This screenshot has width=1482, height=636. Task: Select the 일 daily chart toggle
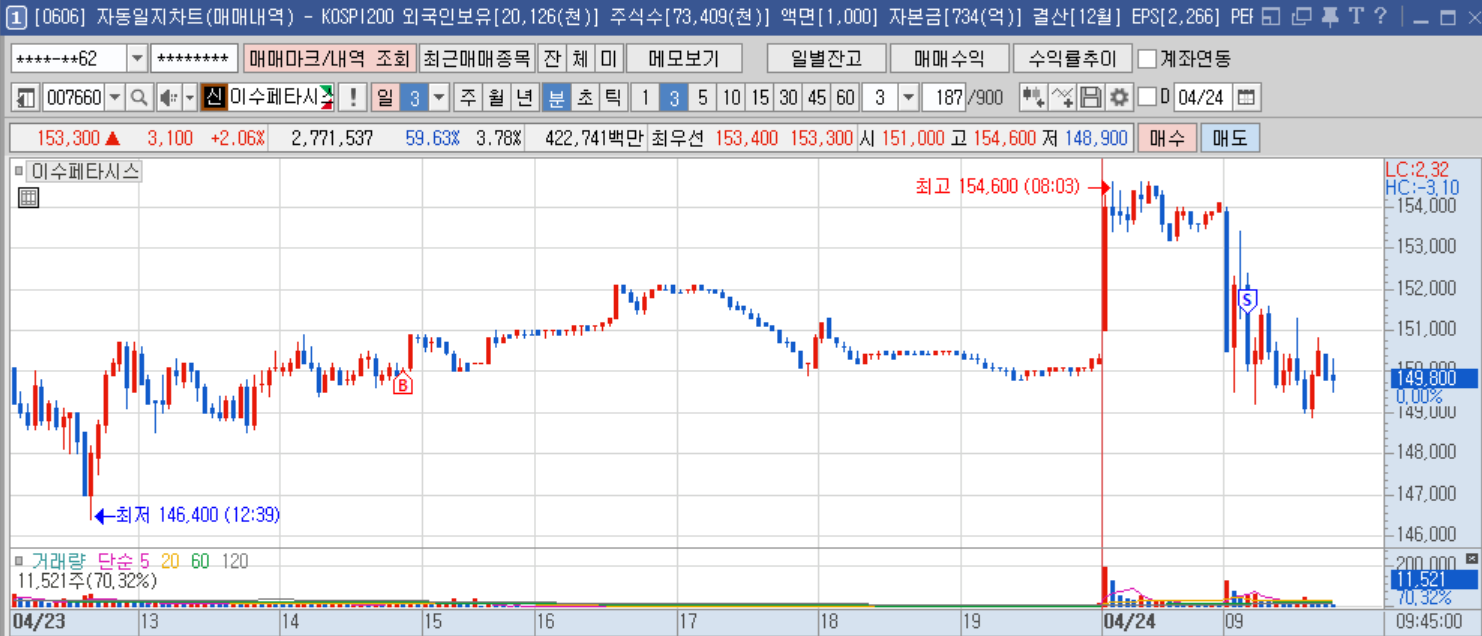tap(384, 98)
